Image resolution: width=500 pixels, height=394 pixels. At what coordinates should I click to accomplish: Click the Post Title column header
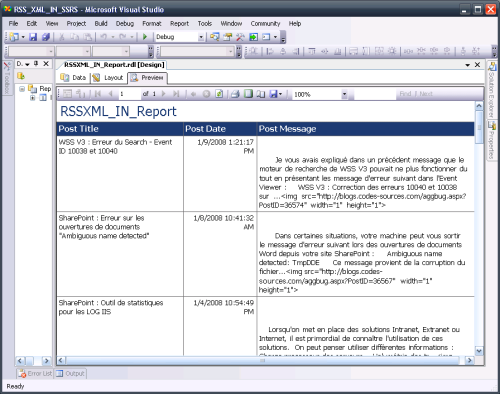tap(120, 129)
